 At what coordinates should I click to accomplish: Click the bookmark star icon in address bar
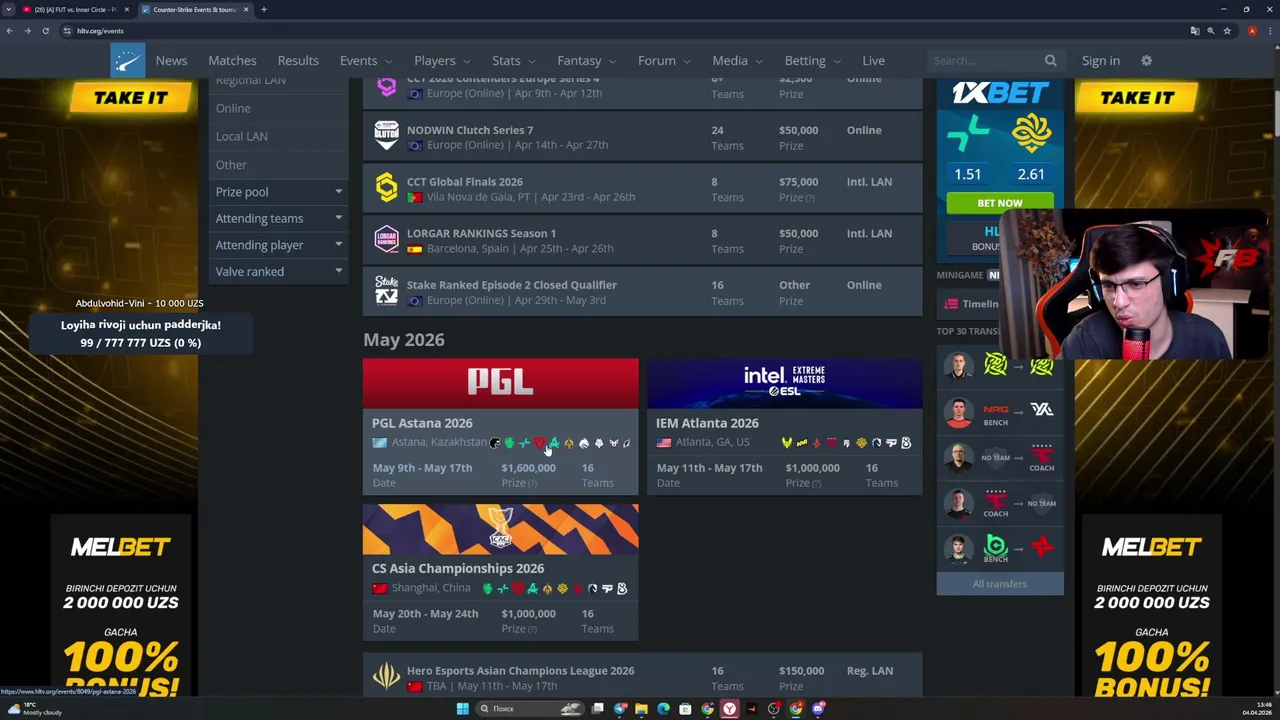coord(1227,31)
